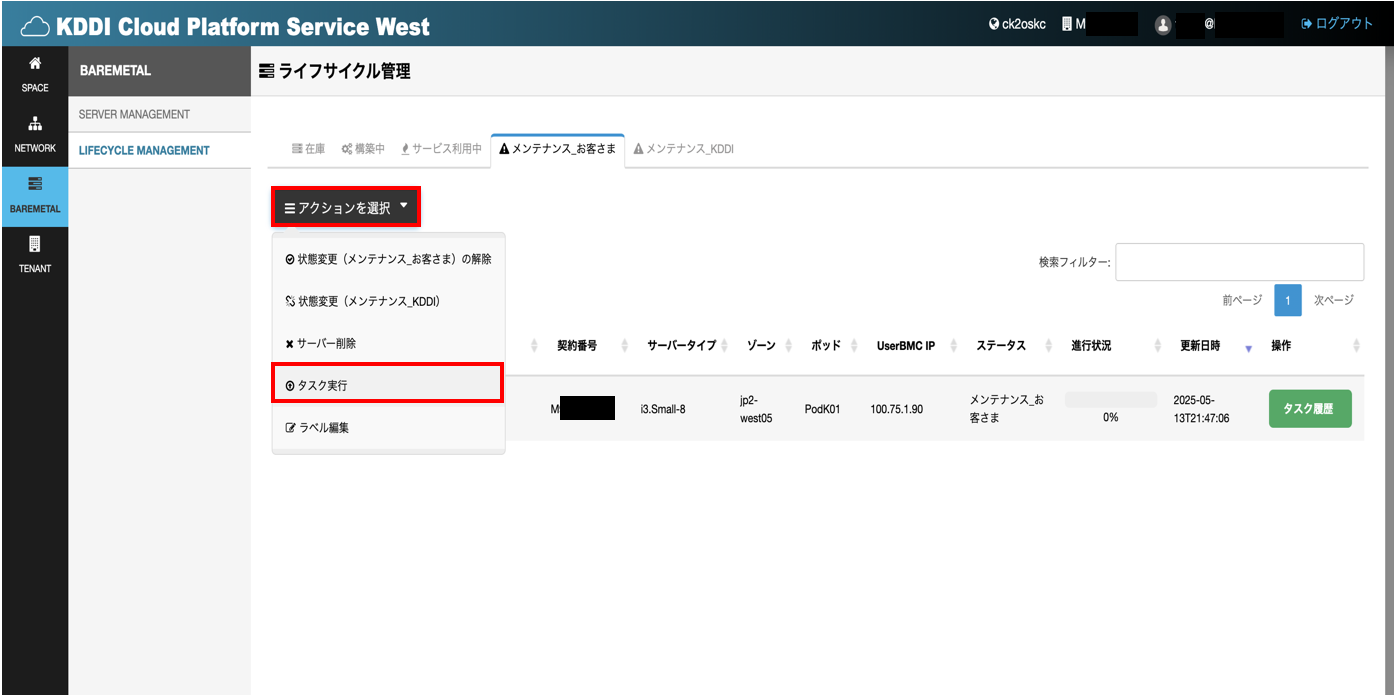
Task: Sort table by サーバータイプ column
Action: pyautogui.click(x=682, y=346)
